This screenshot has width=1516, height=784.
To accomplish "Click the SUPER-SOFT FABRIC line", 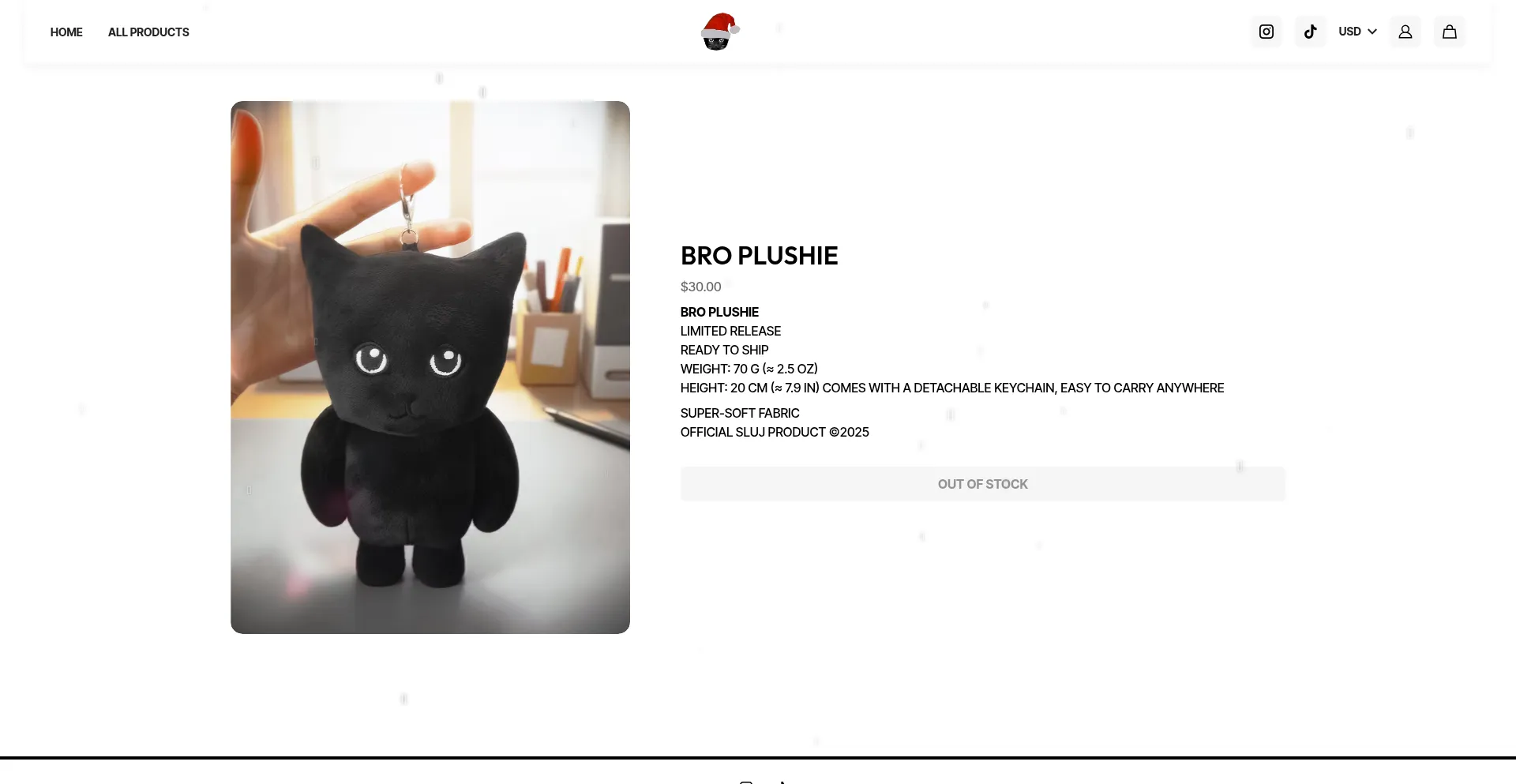I will (740, 413).
